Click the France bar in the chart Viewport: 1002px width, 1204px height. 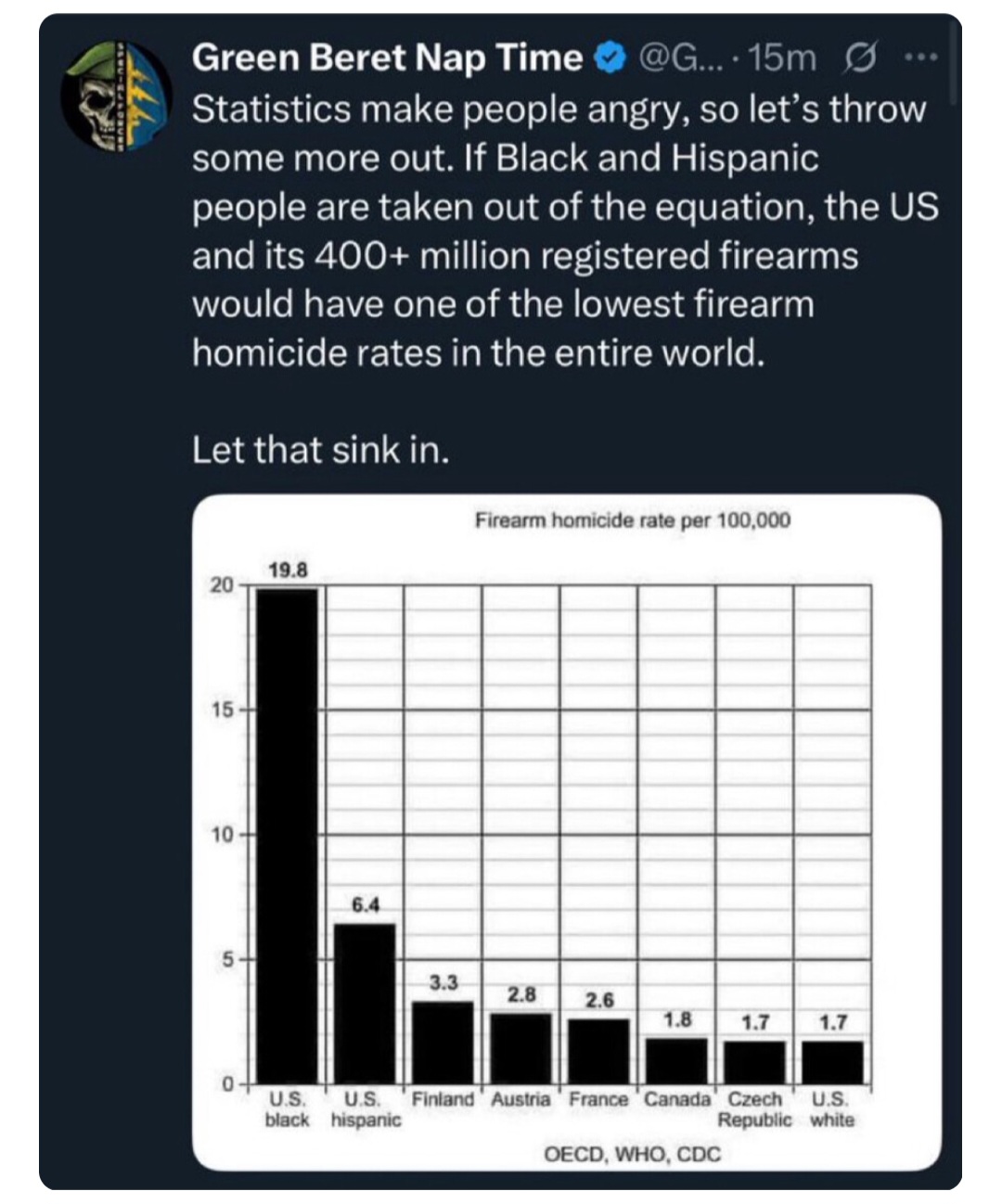click(598, 1051)
